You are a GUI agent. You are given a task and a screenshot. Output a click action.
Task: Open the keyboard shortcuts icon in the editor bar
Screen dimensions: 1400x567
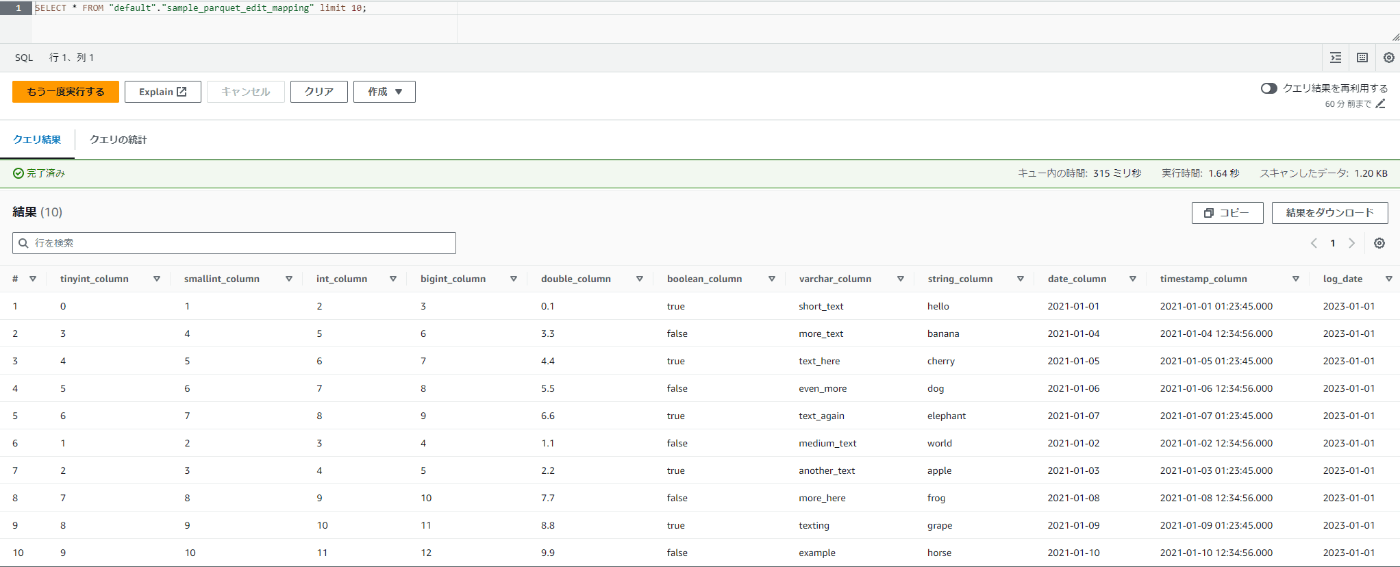pyautogui.click(x=1362, y=58)
